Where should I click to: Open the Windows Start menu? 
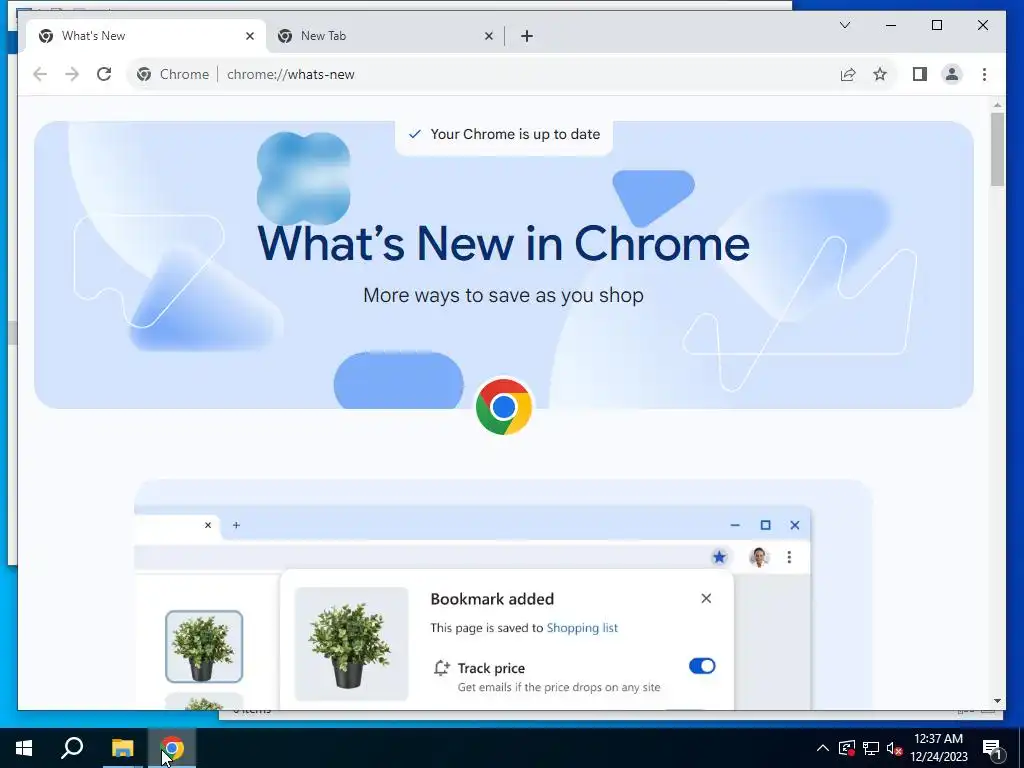(24, 748)
